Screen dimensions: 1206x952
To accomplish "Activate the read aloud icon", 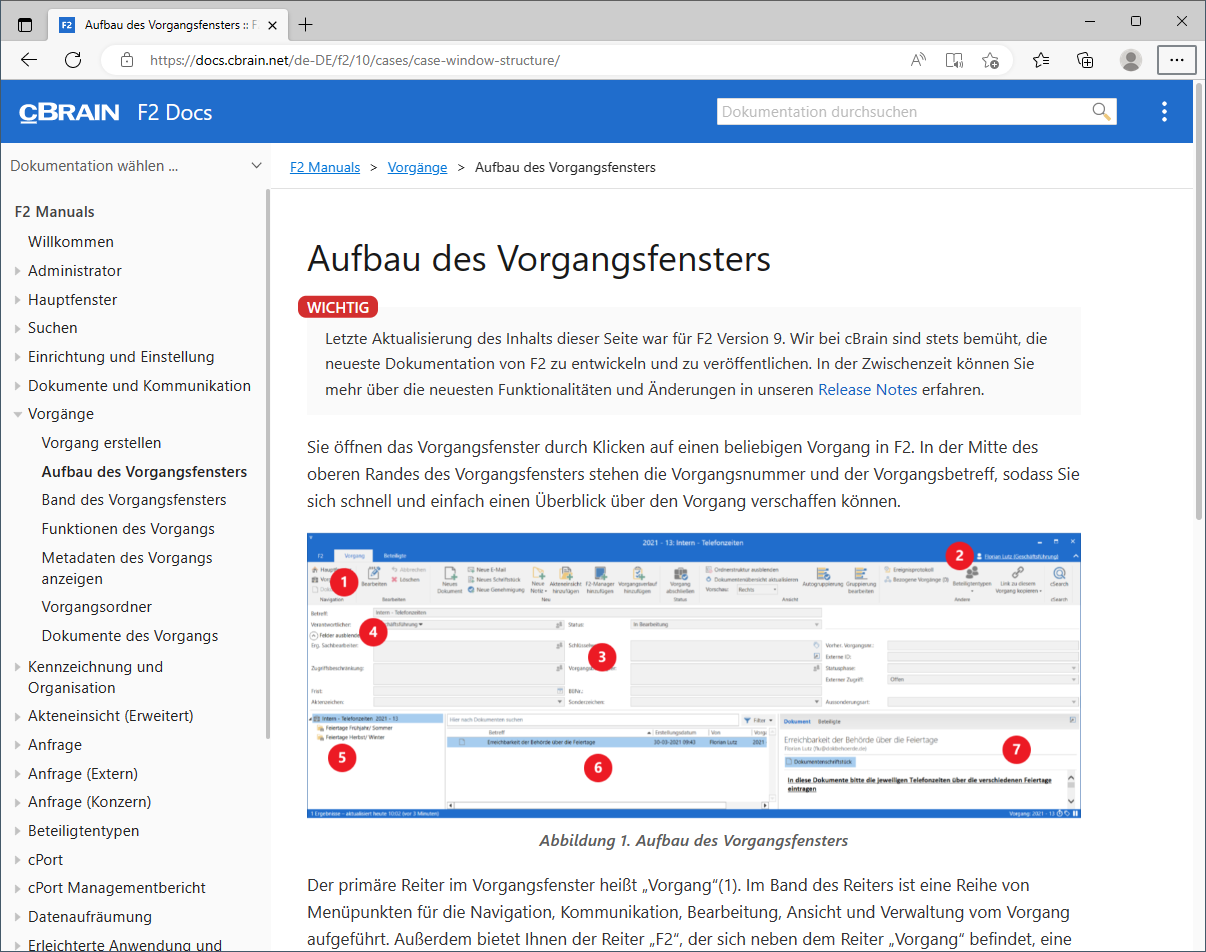I will pyautogui.click(x=918, y=60).
